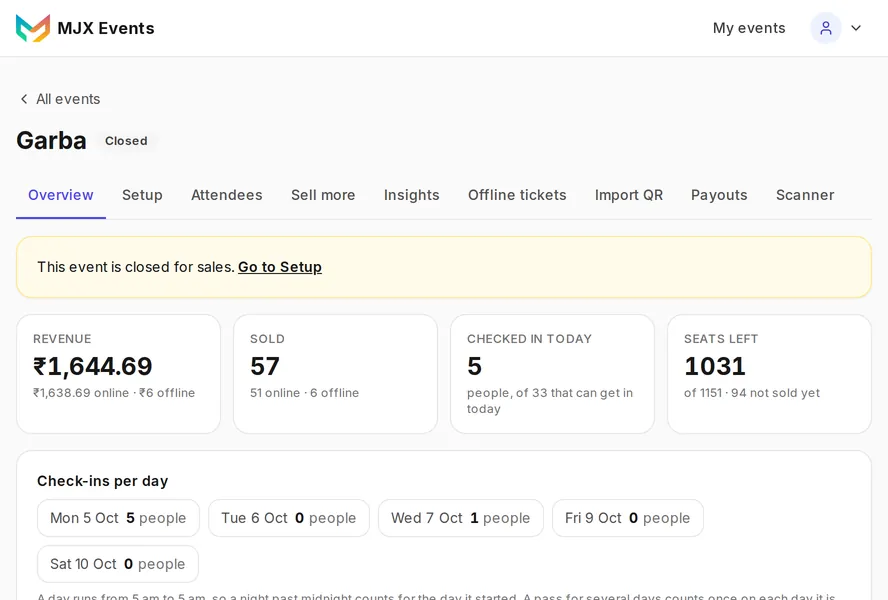Viewport: 888px width, 600px height.
Task: Switch to the Setup tab
Action: tap(142, 195)
